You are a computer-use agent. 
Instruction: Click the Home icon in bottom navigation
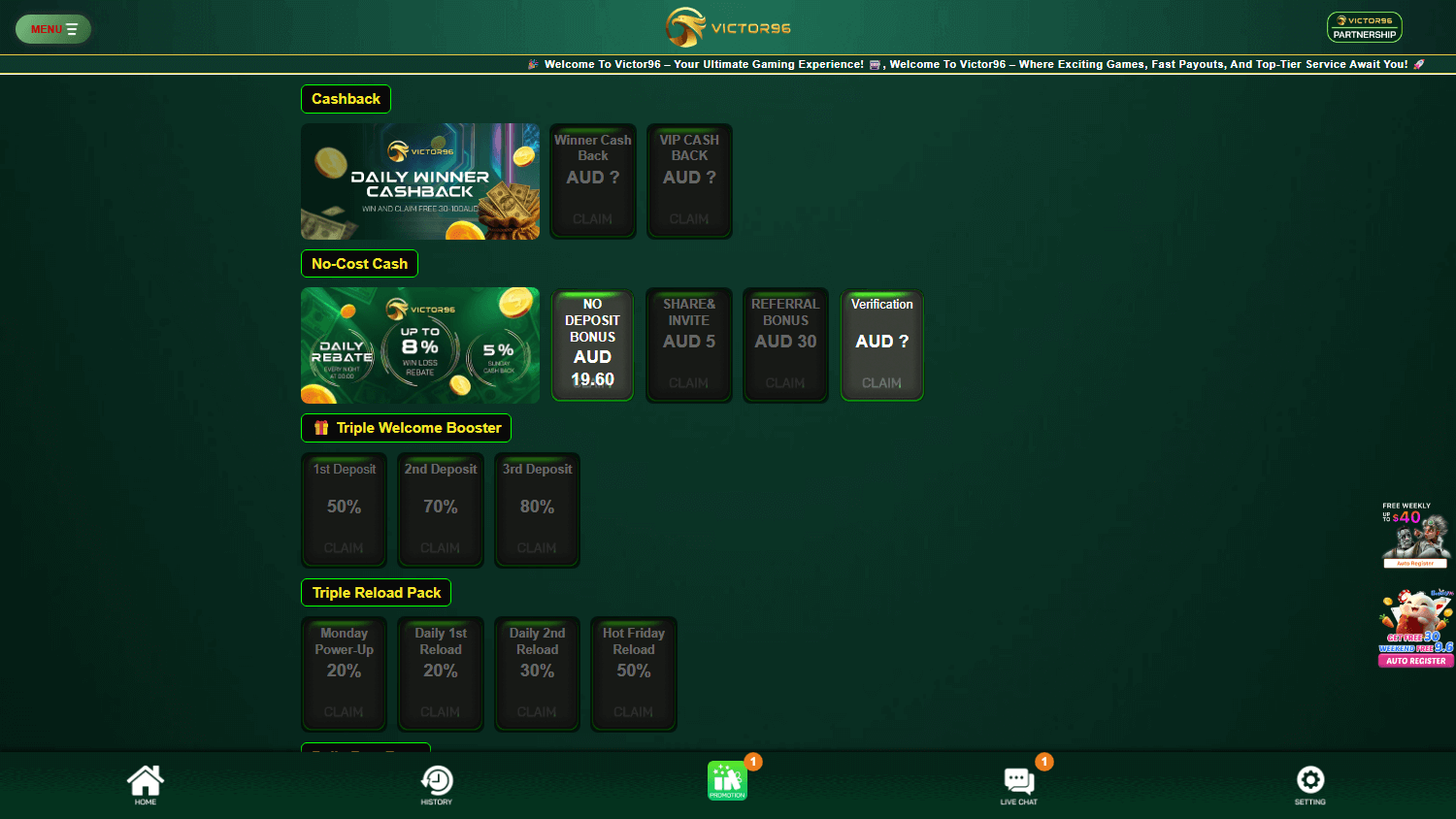tap(146, 781)
